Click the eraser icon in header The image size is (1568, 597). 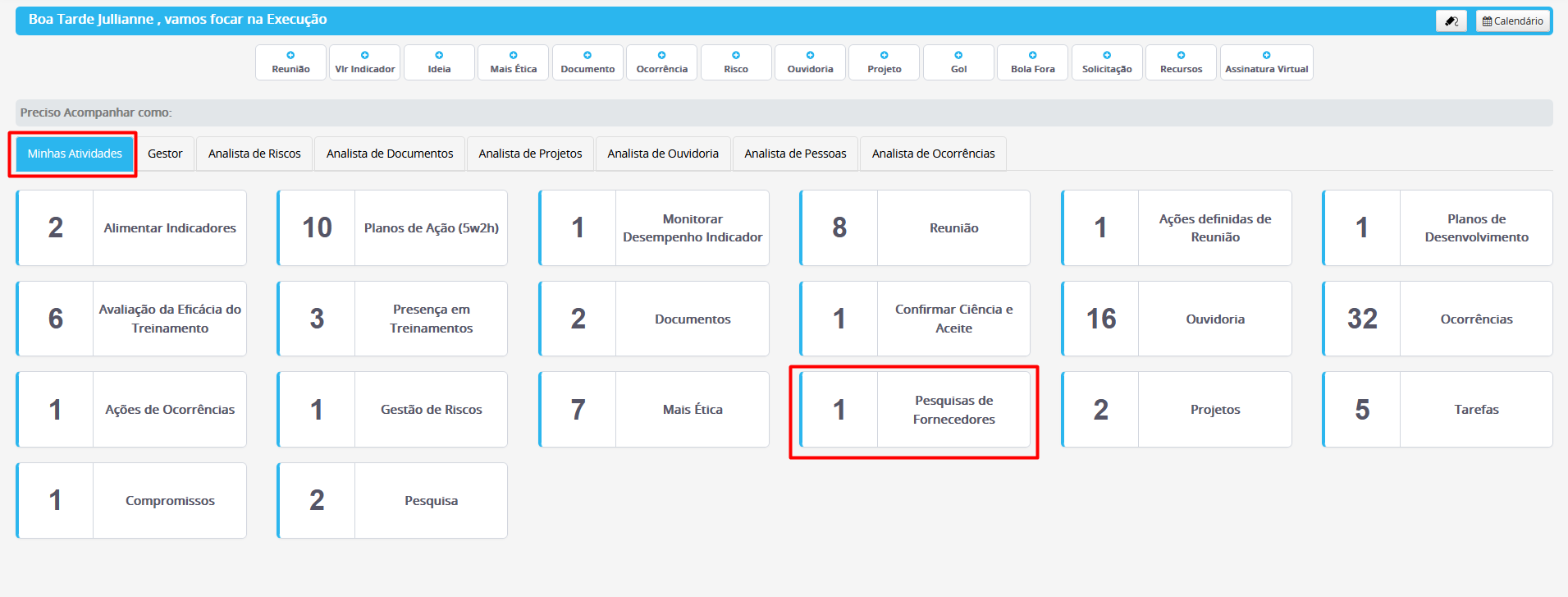pos(1451,21)
